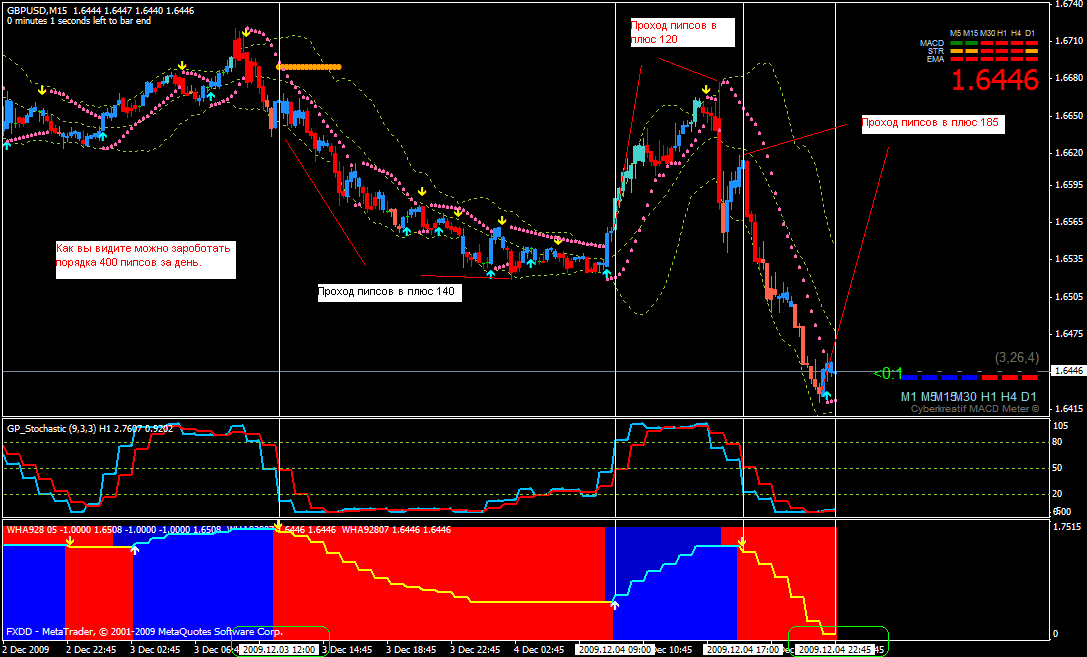This screenshot has height=657, width=1087.
Task: Click the large red 1.6446 price display
Action: 994,81
